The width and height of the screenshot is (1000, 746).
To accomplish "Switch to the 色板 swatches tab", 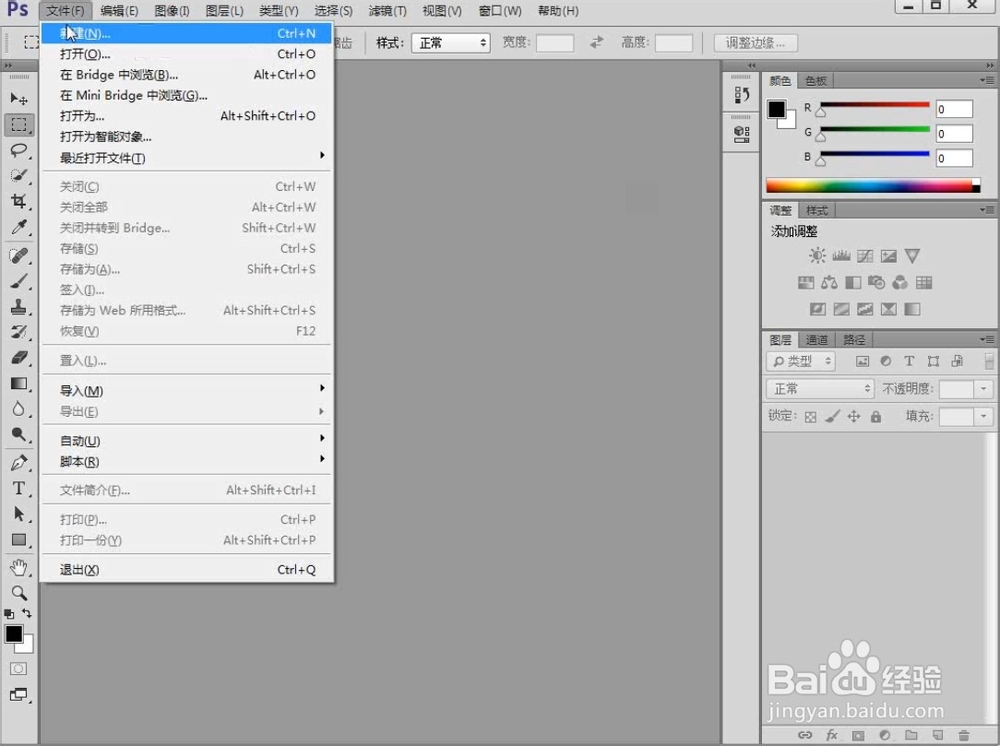I will [x=816, y=80].
